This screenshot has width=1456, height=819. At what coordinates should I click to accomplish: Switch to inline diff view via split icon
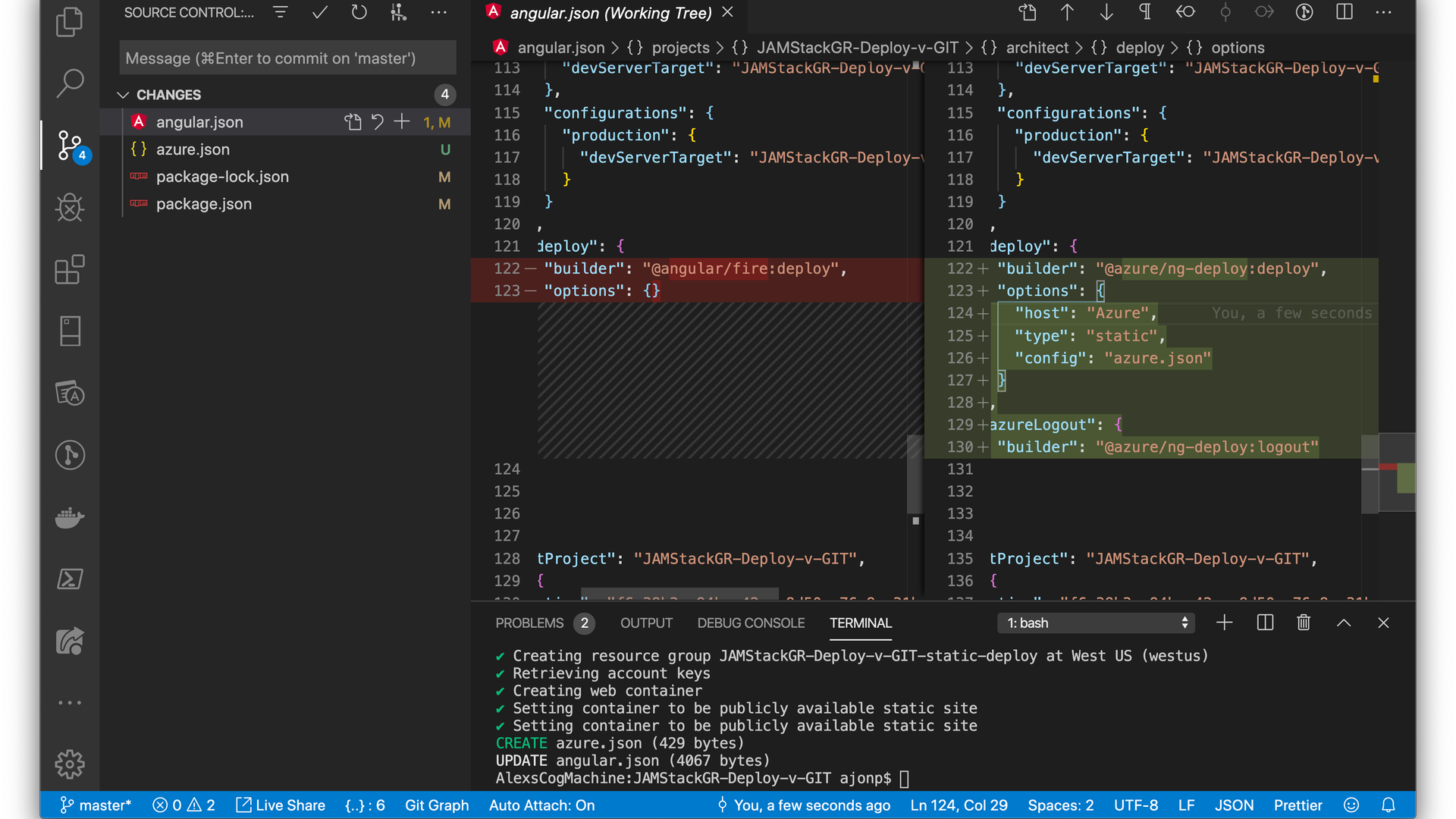(1345, 12)
